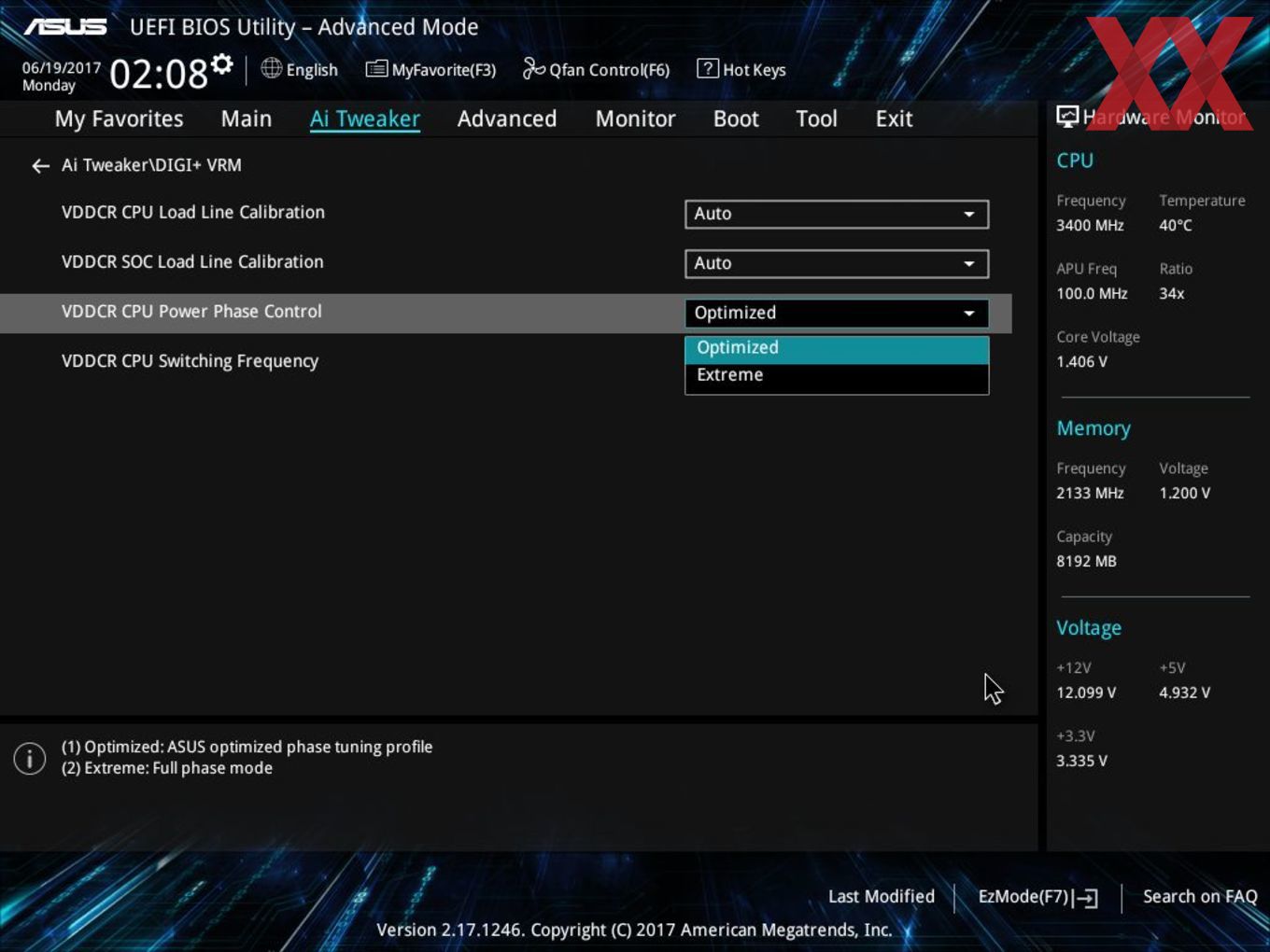Click the Voltage section heading
Image resolution: width=1270 pixels, height=952 pixels.
coord(1089,628)
